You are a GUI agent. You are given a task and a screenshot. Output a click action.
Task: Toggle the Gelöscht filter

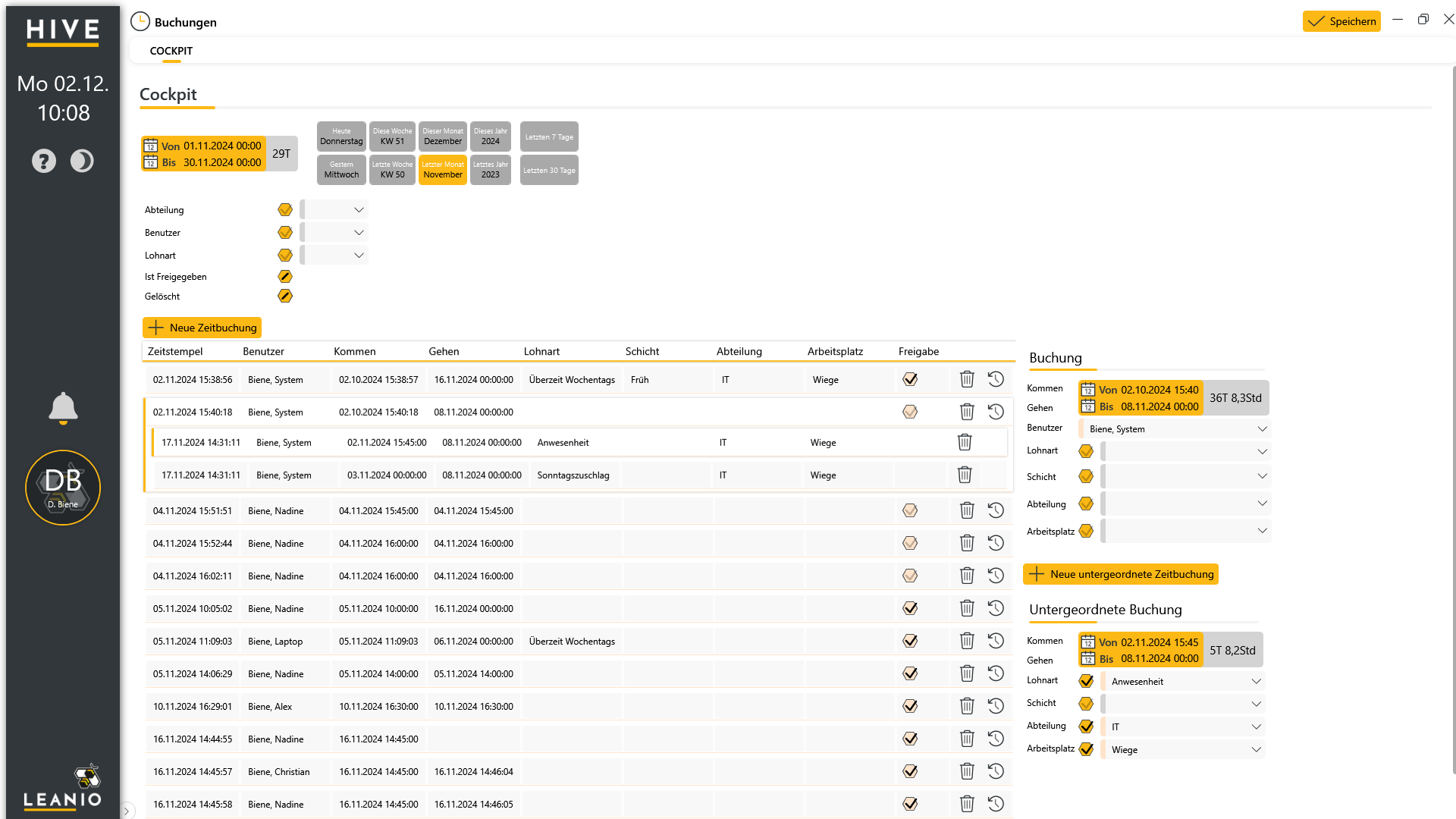[x=285, y=296]
